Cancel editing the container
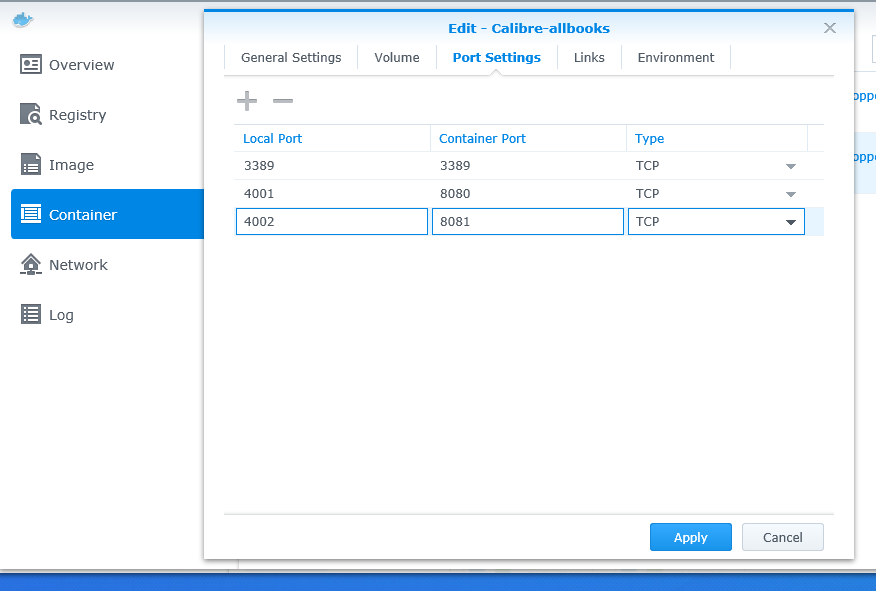Viewport: 876px width, 591px height. click(783, 537)
